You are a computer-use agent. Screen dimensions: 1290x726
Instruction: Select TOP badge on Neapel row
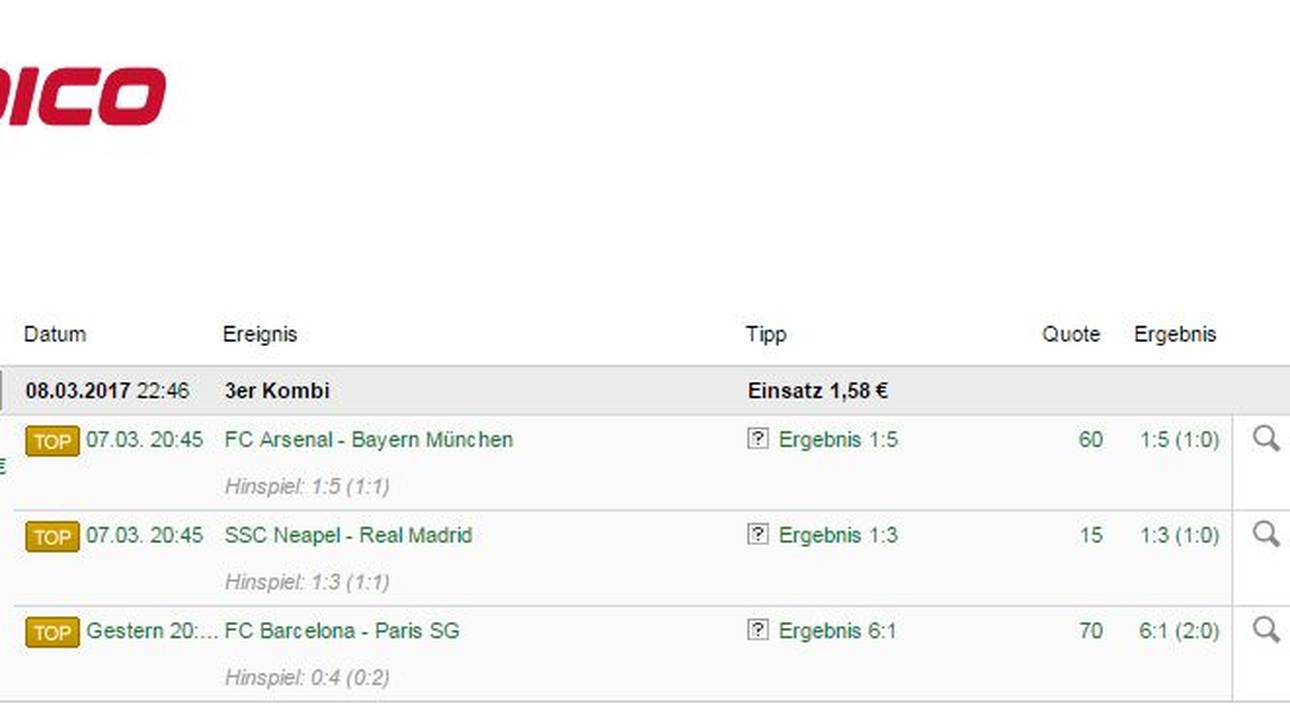pyautogui.click(x=52, y=537)
